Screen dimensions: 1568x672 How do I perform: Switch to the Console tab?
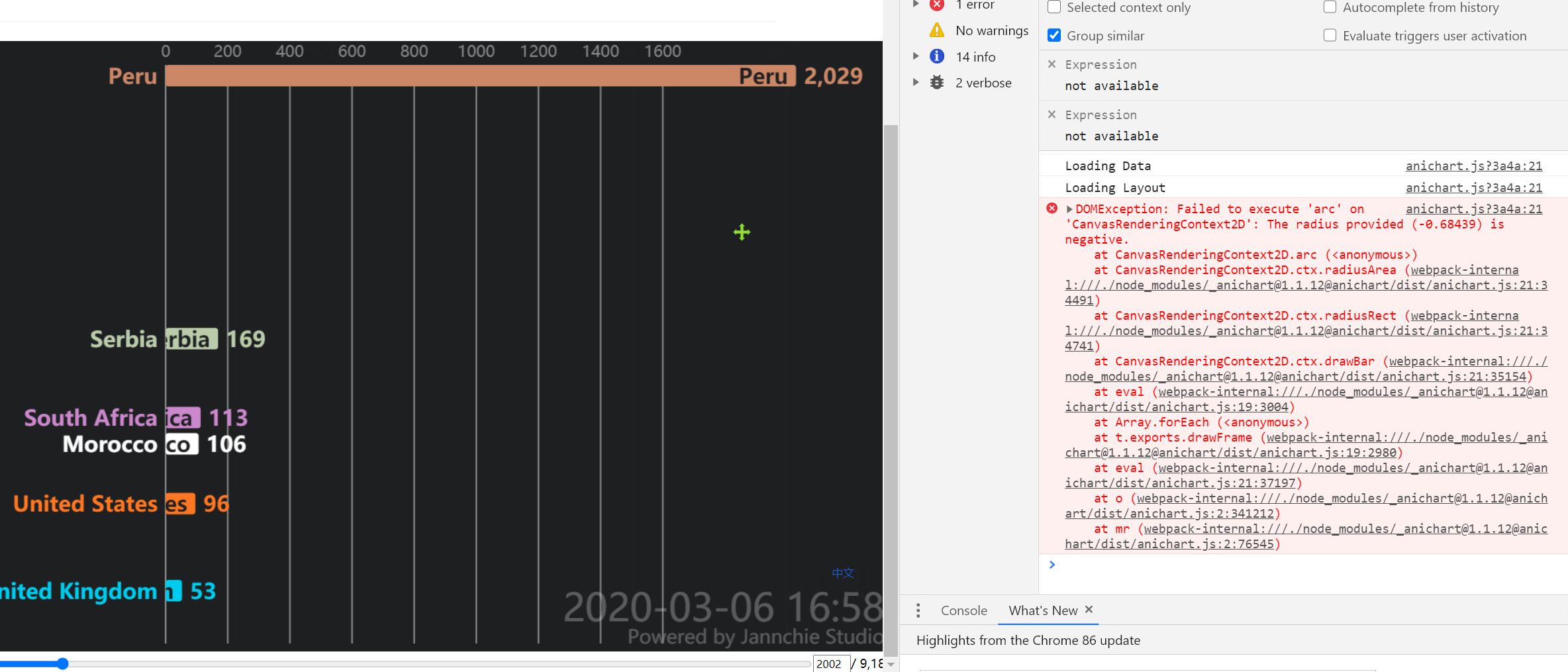coord(963,610)
